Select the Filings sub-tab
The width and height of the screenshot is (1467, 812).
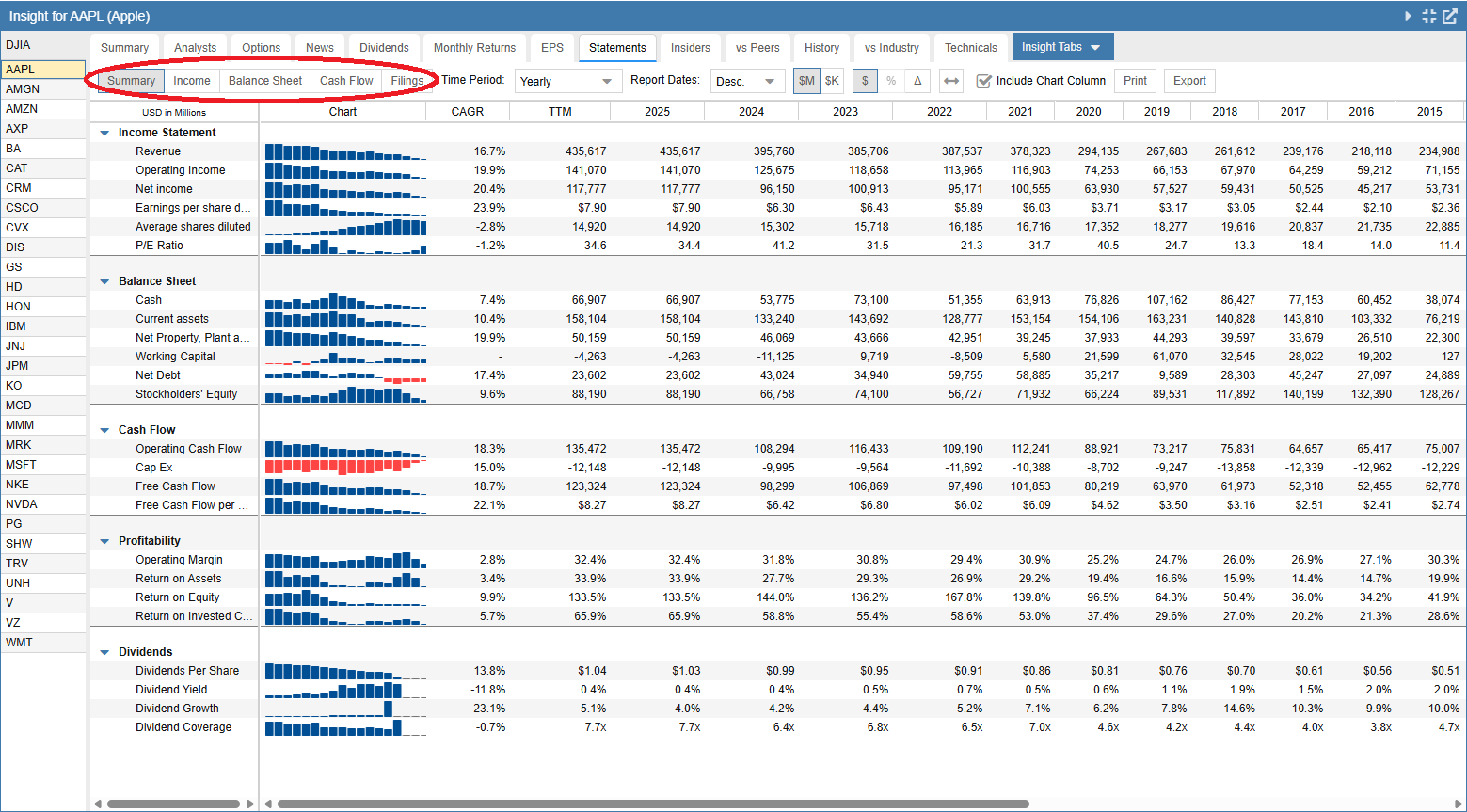click(407, 81)
